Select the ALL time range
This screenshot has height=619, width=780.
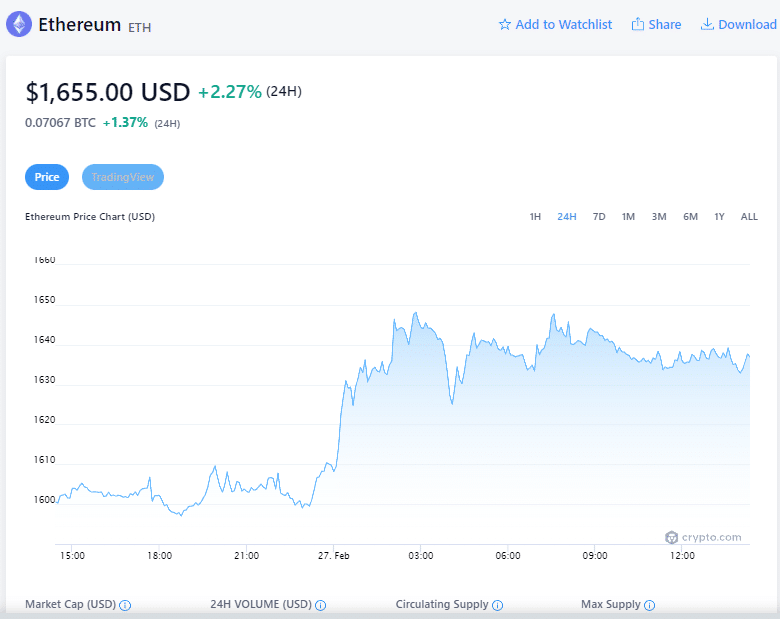(x=749, y=216)
